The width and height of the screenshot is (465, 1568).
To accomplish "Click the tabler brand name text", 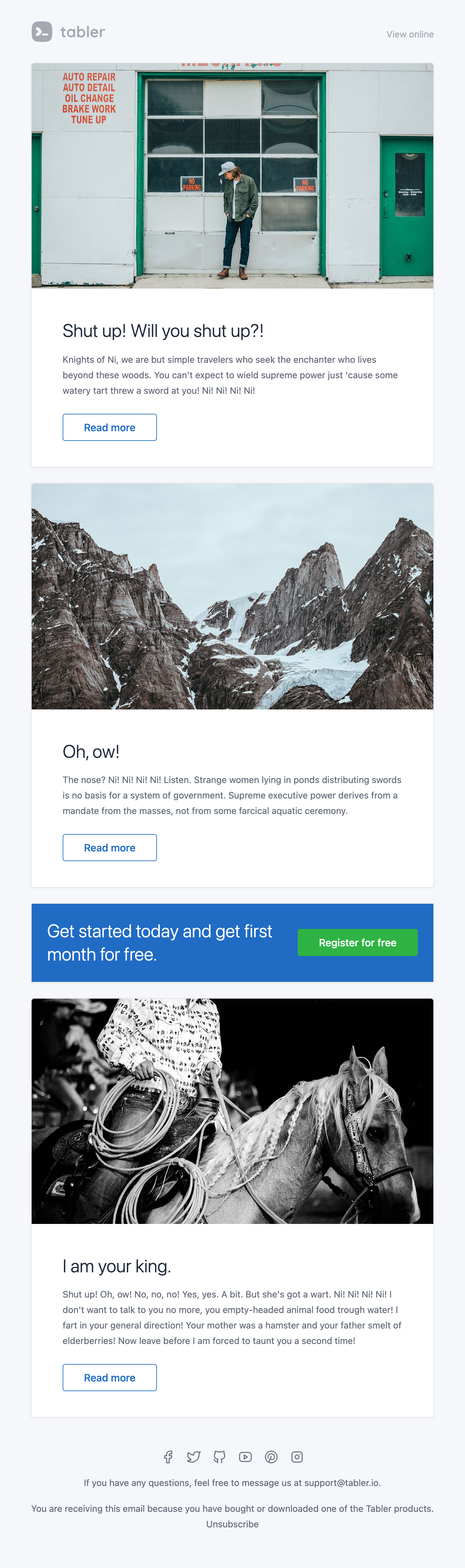I will pos(83,32).
